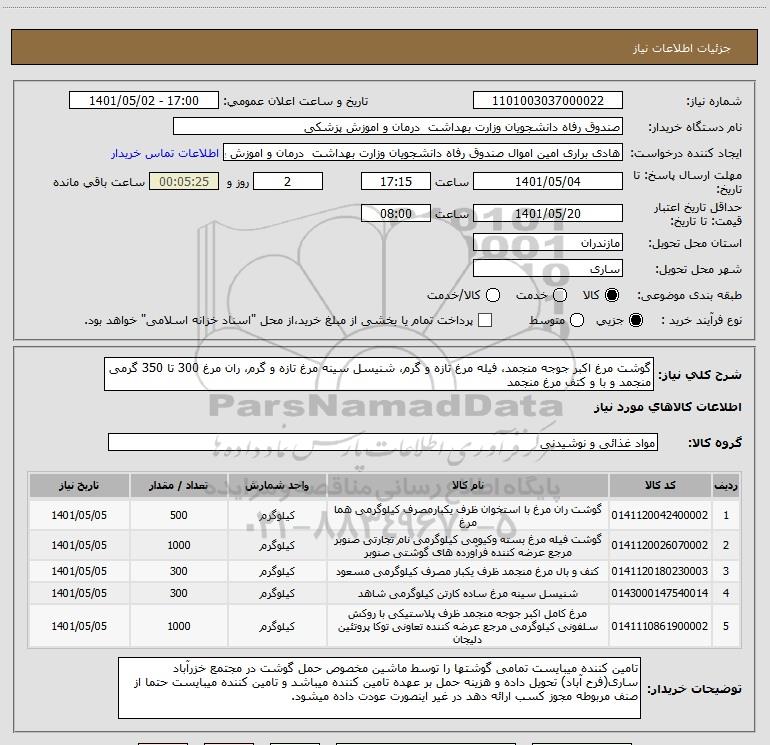
Task: Click the شرح کلی نیاز label
Action: (700, 375)
